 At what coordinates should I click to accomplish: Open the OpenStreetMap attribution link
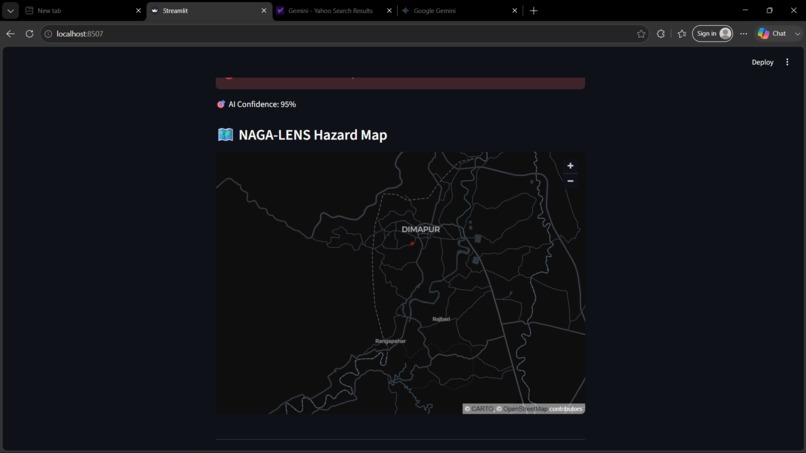click(525, 409)
